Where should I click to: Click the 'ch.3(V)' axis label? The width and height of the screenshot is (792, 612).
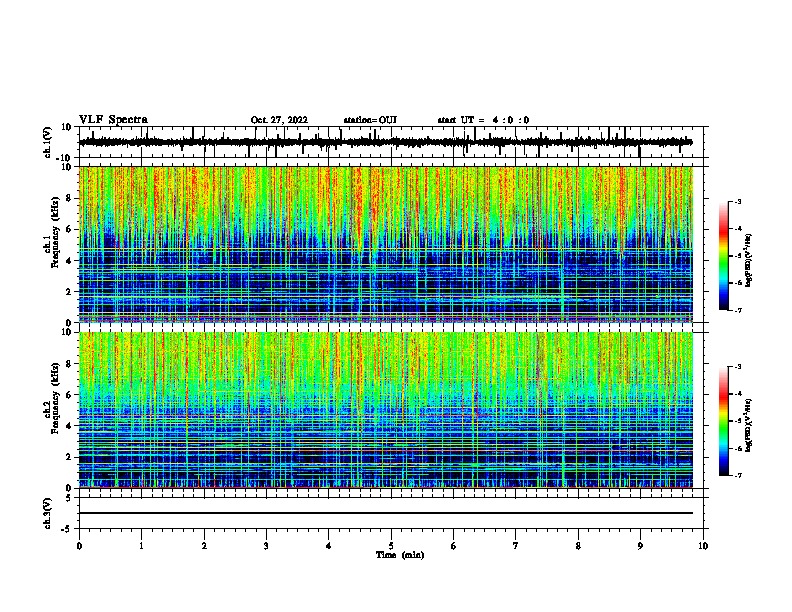(48, 513)
